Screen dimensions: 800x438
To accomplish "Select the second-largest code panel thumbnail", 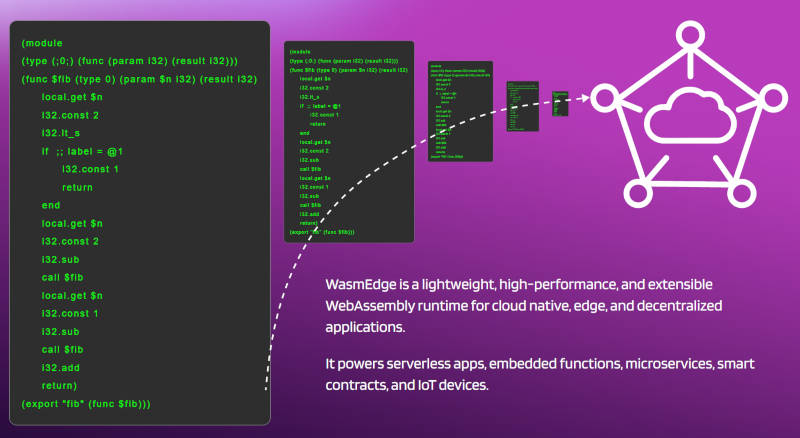I will pyautogui.click(x=349, y=141).
